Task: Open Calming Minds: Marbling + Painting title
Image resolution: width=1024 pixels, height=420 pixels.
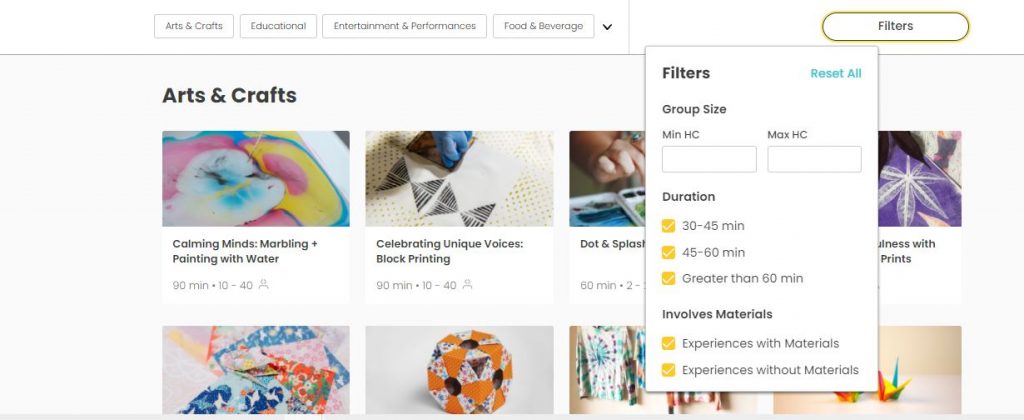Action: pyautogui.click(x=245, y=251)
